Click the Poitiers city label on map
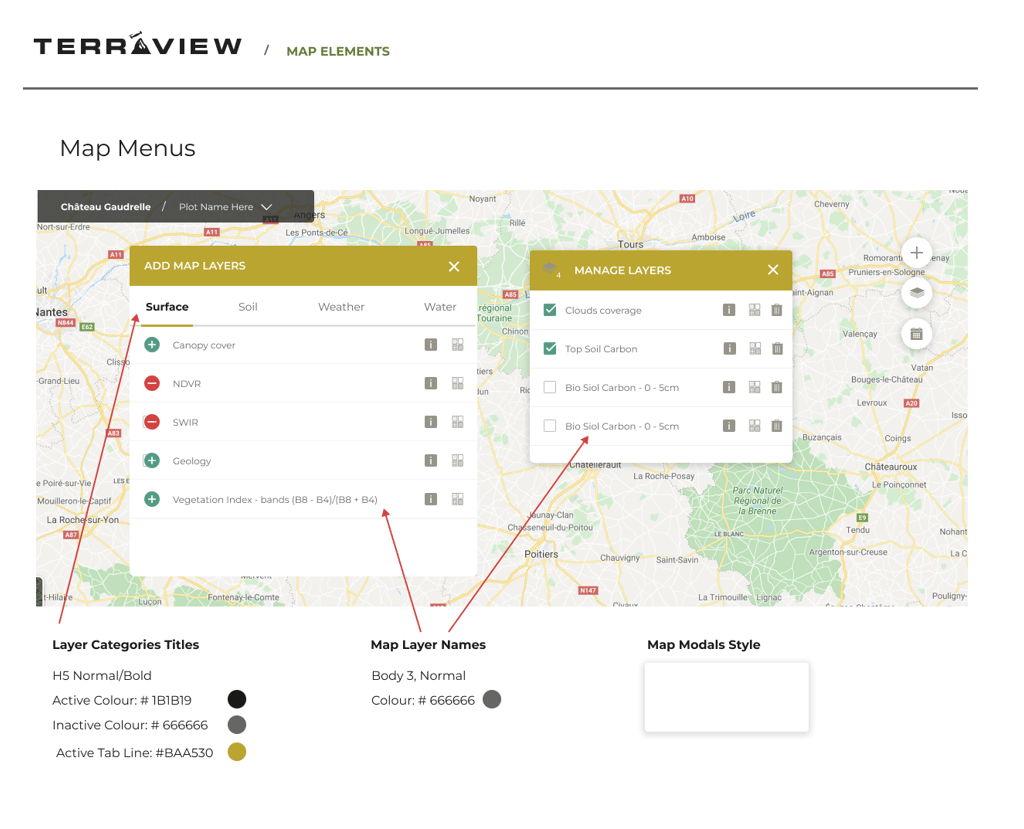The height and width of the screenshot is (829, 1024). 541,554
